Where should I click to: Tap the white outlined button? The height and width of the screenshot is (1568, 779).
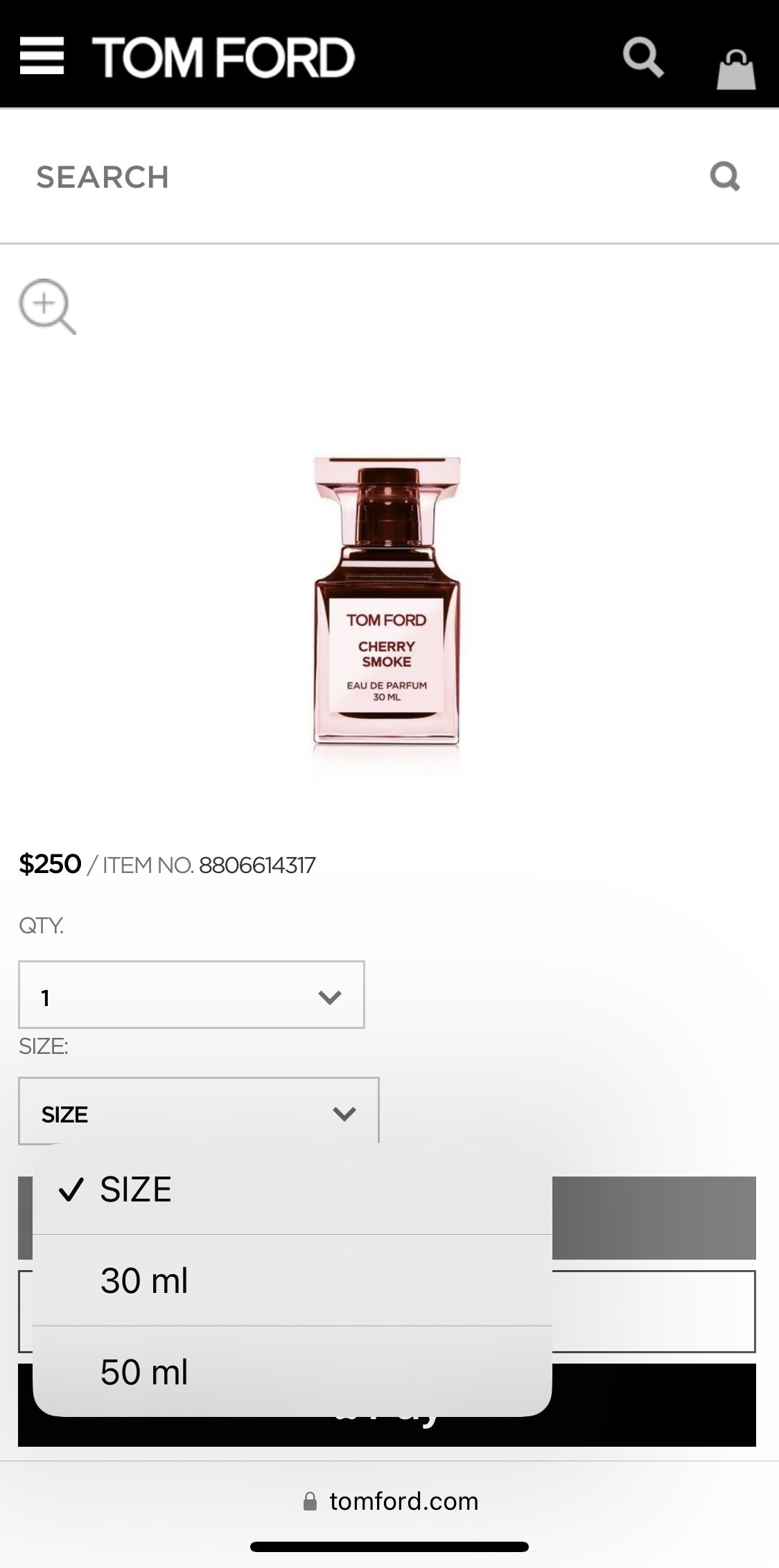(654, 1312)
